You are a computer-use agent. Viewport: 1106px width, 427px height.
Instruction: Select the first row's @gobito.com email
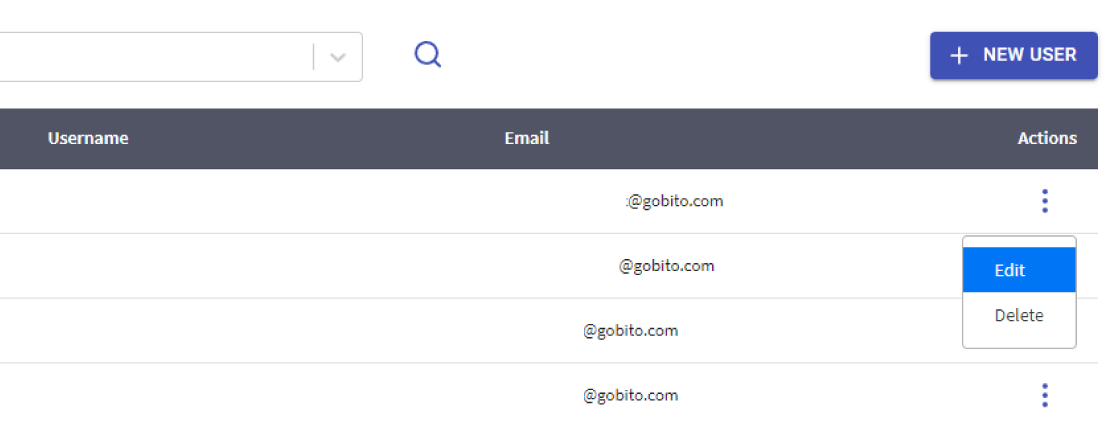pyautogui.click(x=675, y=201)
